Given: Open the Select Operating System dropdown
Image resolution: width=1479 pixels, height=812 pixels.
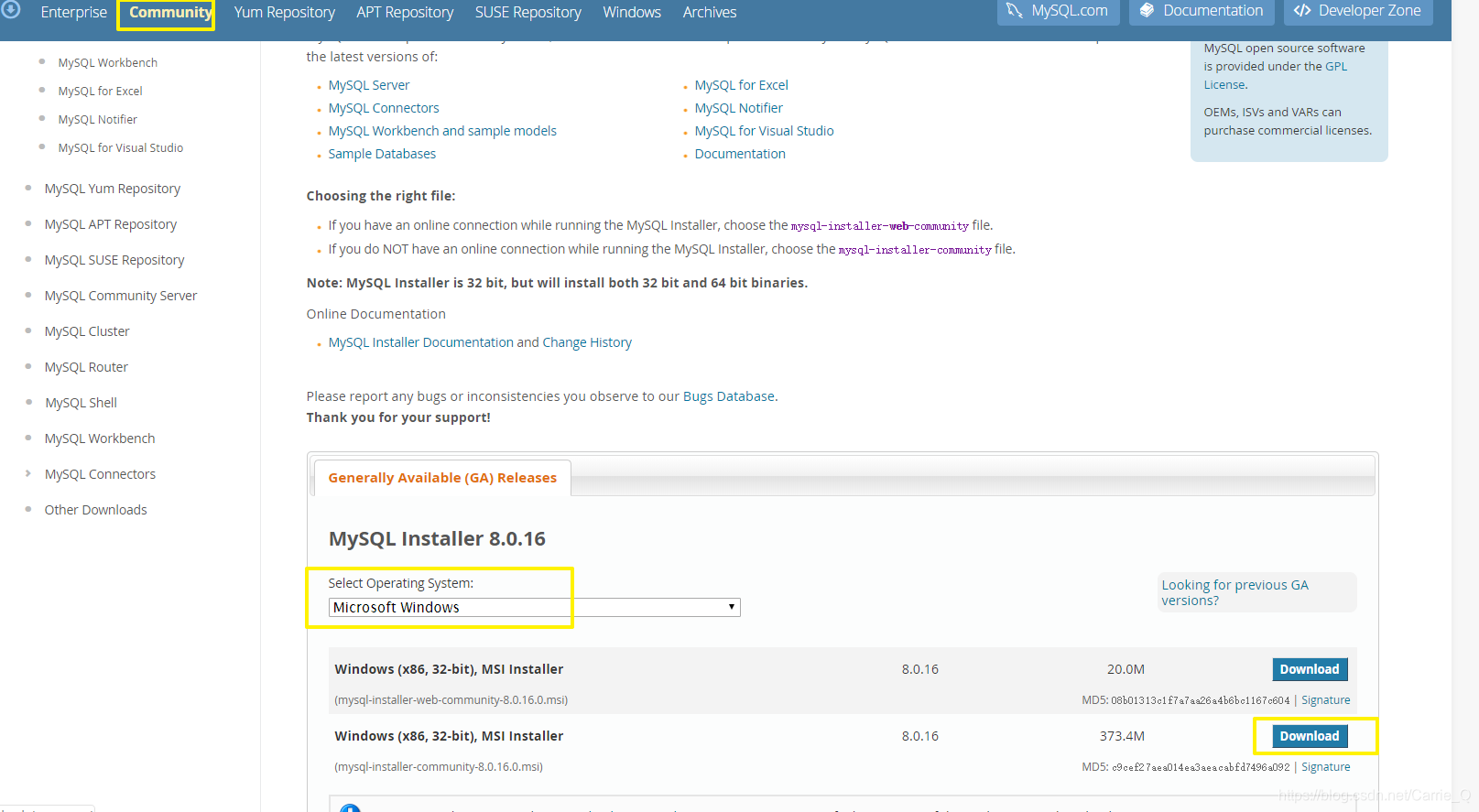Looking at the screenshot, I should tap(534, 607).
